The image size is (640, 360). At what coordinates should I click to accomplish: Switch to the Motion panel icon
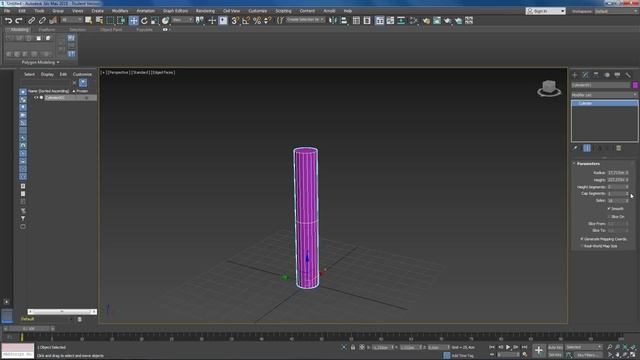(x=607, y=75)
